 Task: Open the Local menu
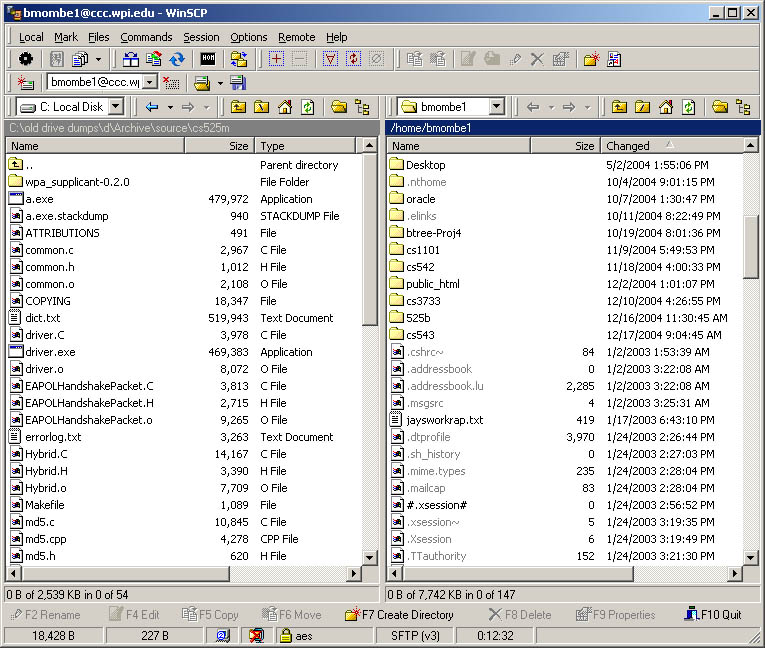click(31, 37)
